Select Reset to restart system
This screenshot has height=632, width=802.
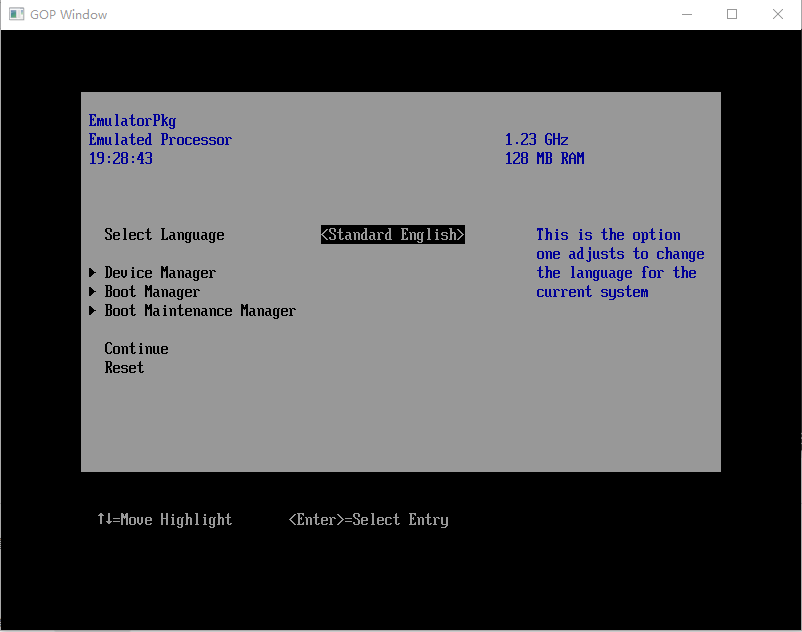(124, 368)
